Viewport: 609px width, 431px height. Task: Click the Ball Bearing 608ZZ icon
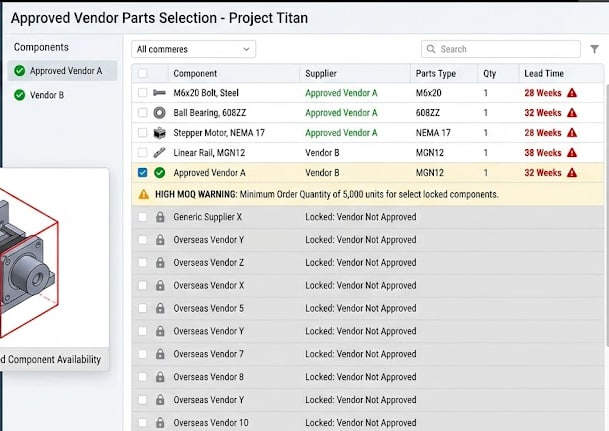pos(160,113)
